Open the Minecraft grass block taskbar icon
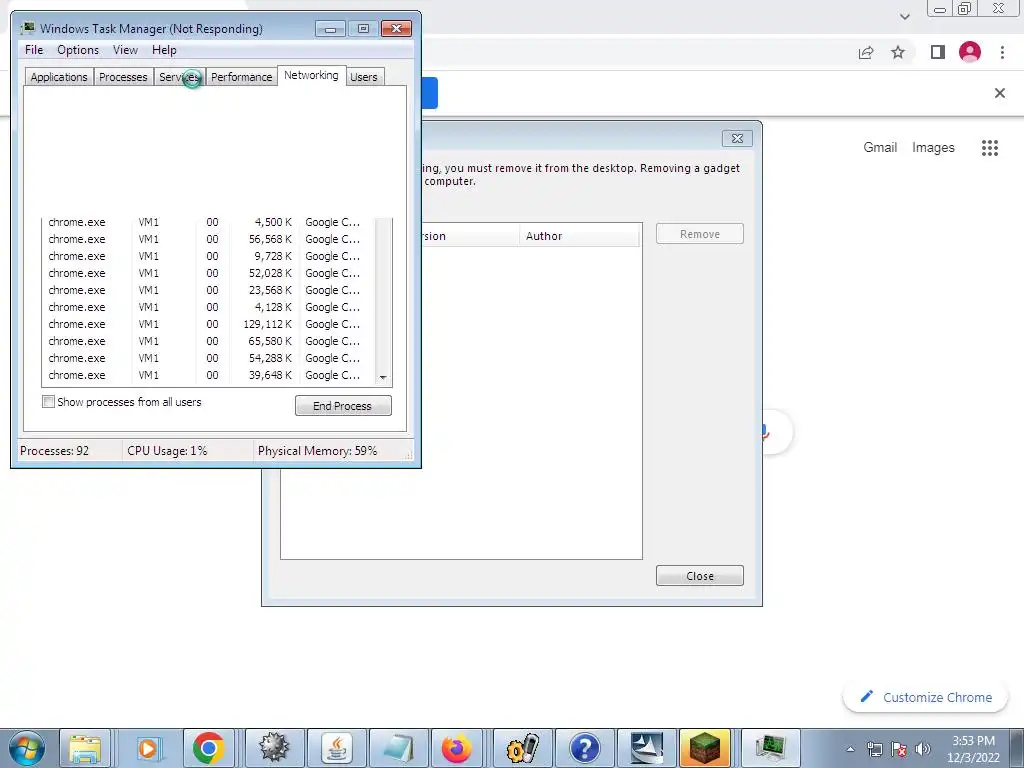Image resolution: width=1024 pixels, height=768 pixels. tap(705, 748)
